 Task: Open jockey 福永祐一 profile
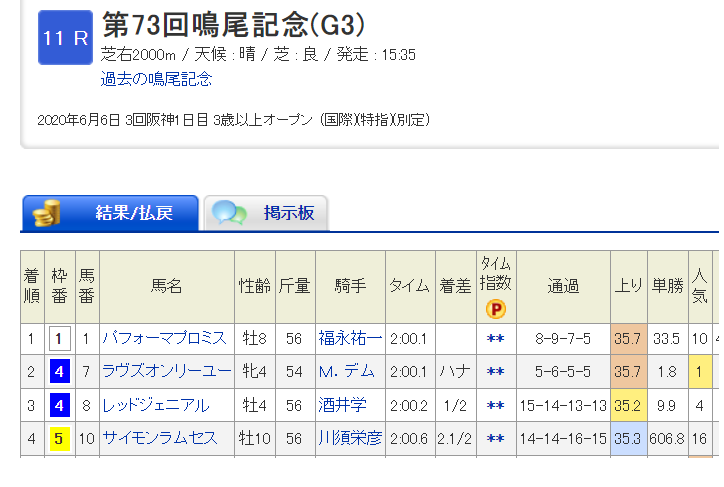coord(350,338)
